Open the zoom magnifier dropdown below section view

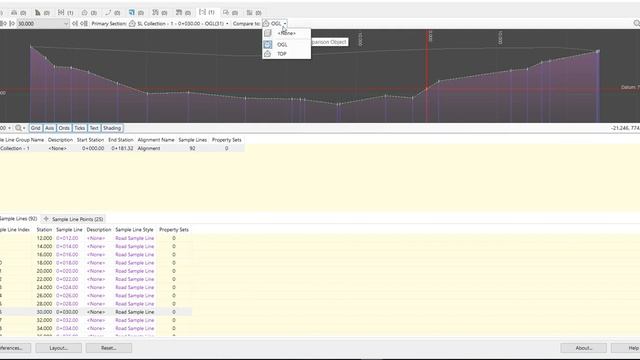[20, 128]
